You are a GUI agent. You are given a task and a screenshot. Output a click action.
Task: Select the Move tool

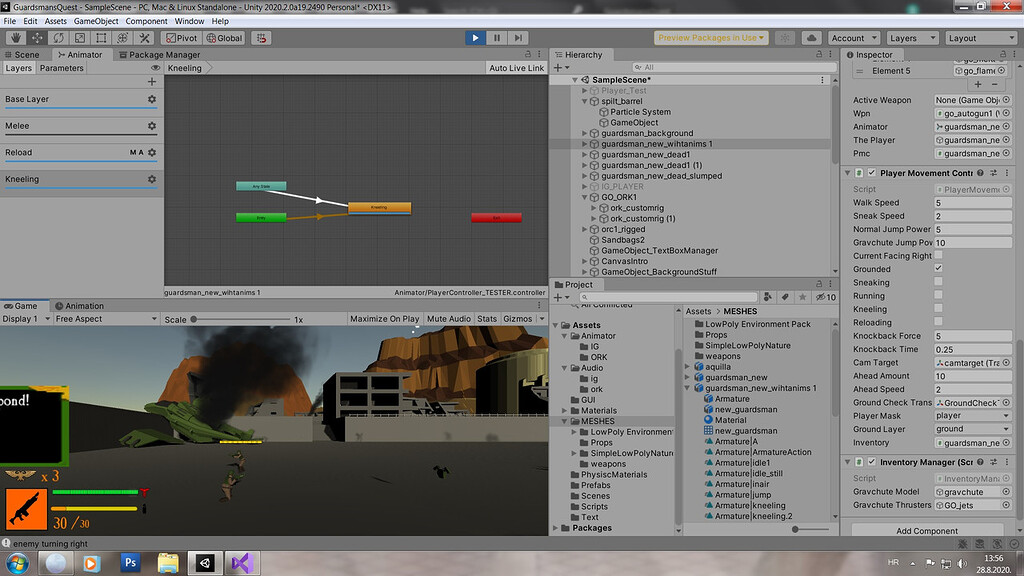point(37,38)
